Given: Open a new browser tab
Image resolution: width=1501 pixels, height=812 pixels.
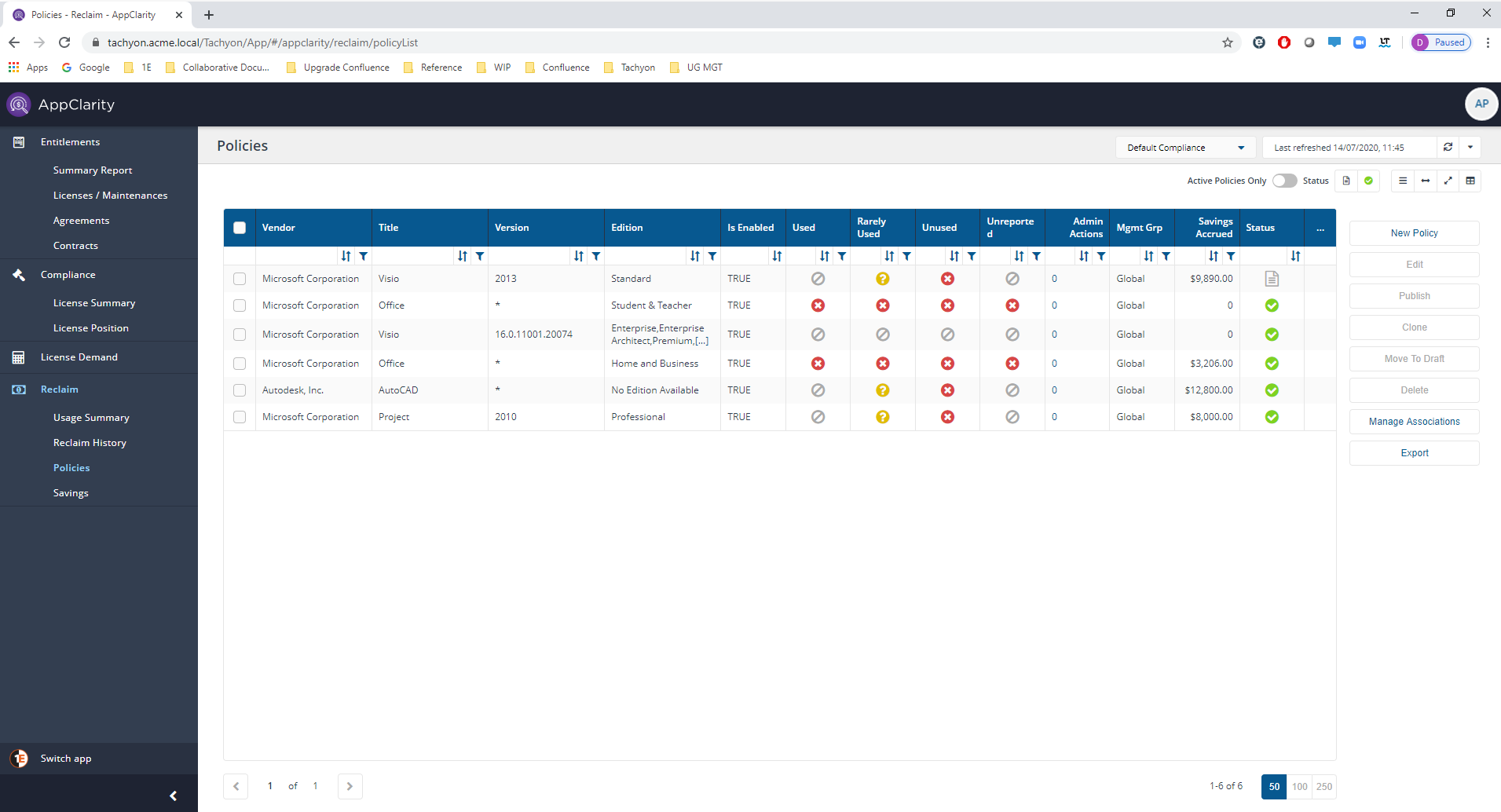Looking at the screenshot, I should (x=209, y=14).
